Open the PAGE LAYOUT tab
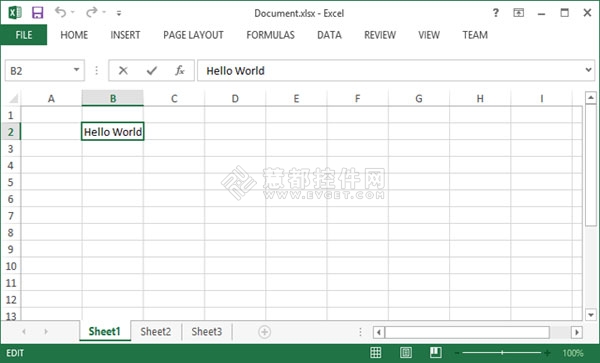Viewport: 600px width, 363px height. pyautogui.click(x=193, y=35)
